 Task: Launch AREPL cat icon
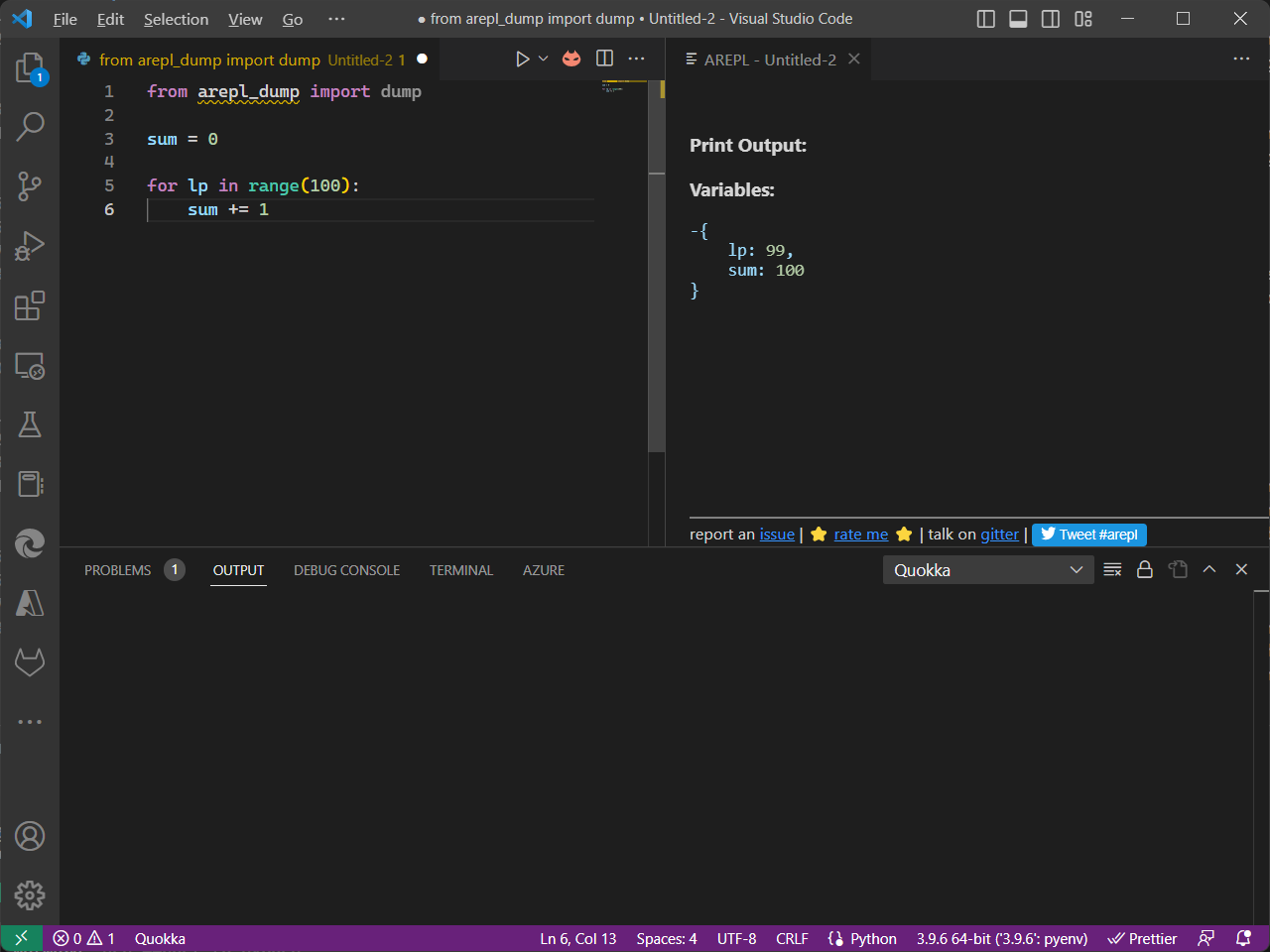click(x=571, y=59)
